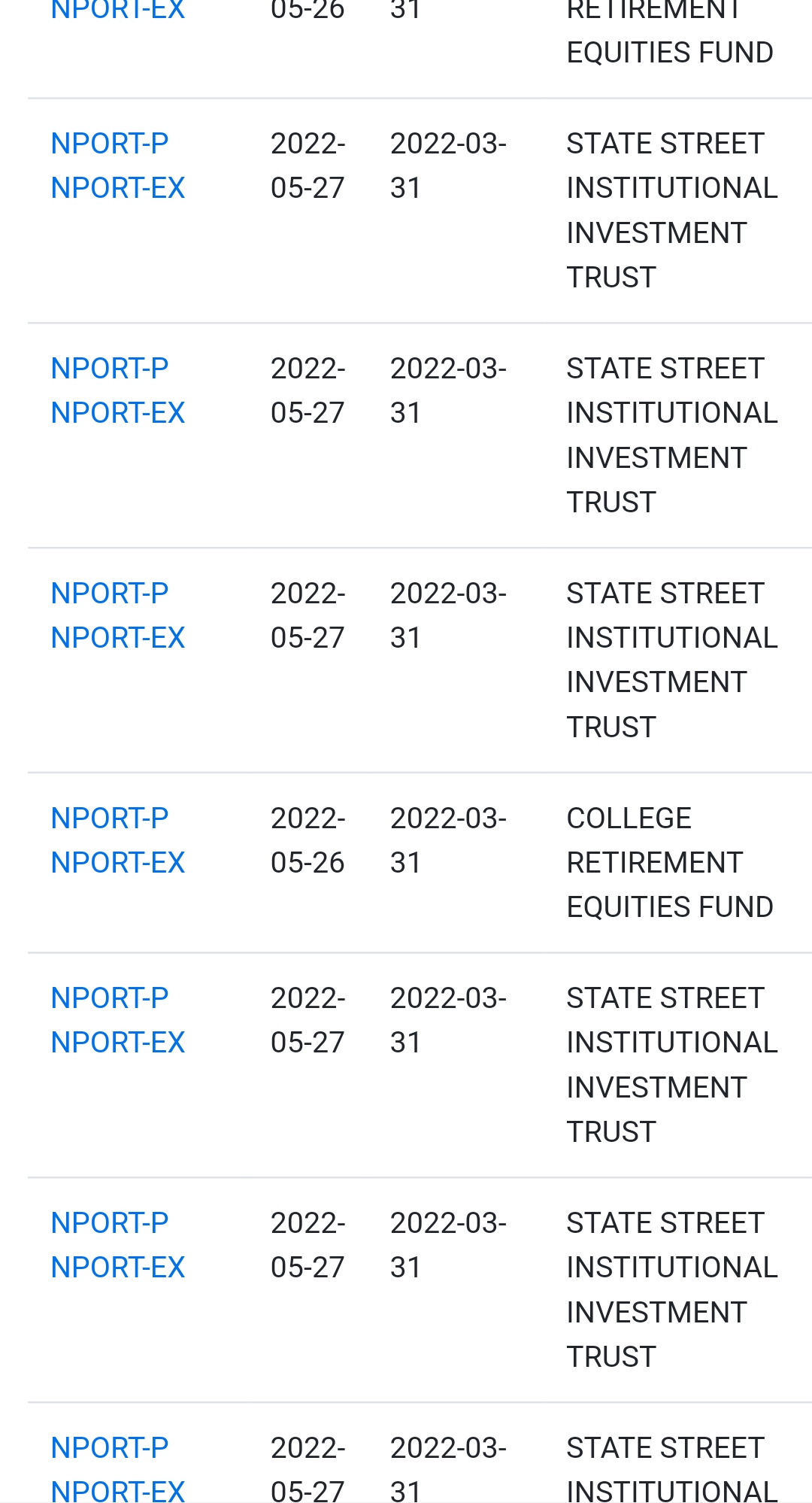Open NPORT-P link just below the College Retirement row

pyautogui.click(x=110, y=997)
